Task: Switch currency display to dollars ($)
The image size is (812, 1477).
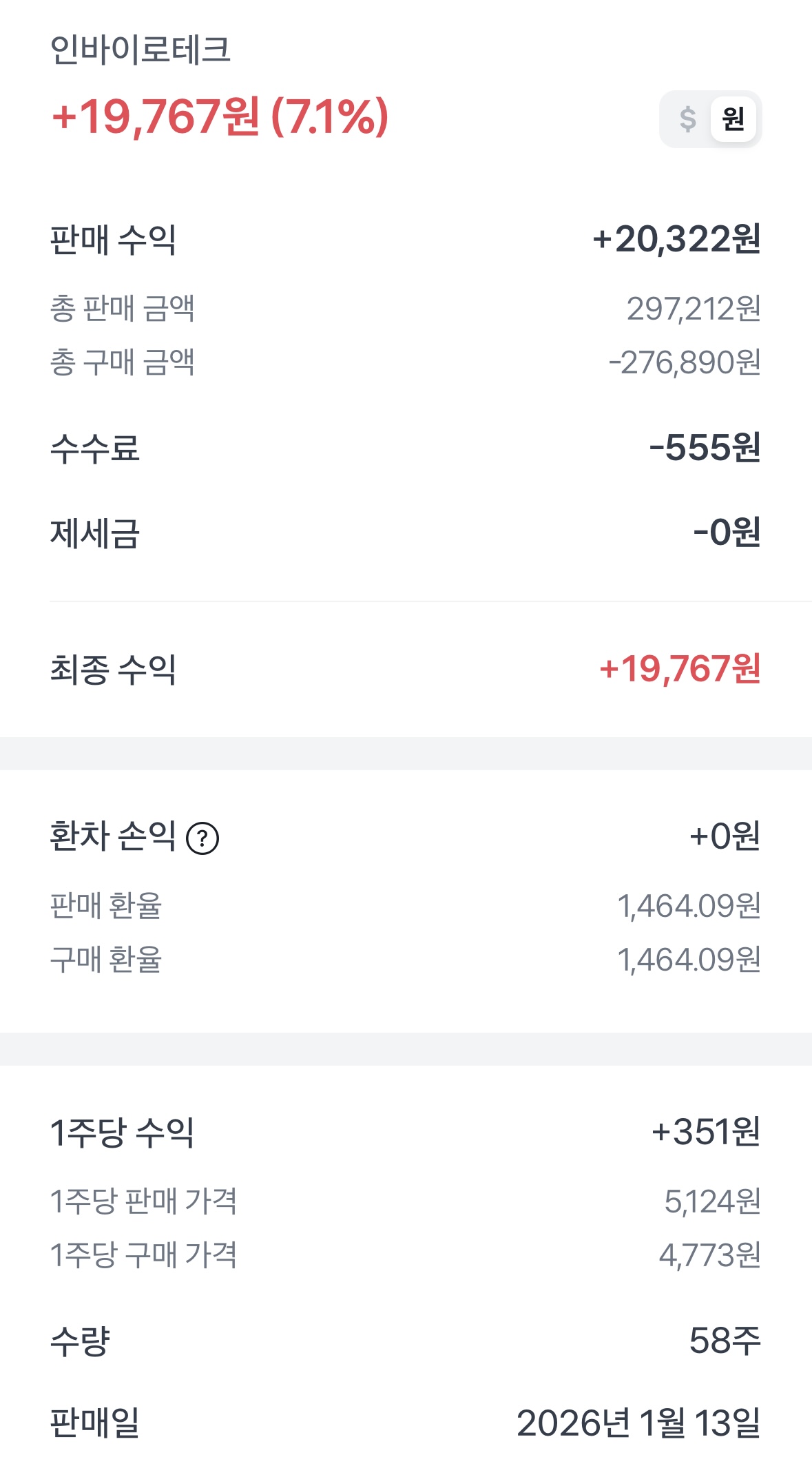Action: [x=687, y=119]
